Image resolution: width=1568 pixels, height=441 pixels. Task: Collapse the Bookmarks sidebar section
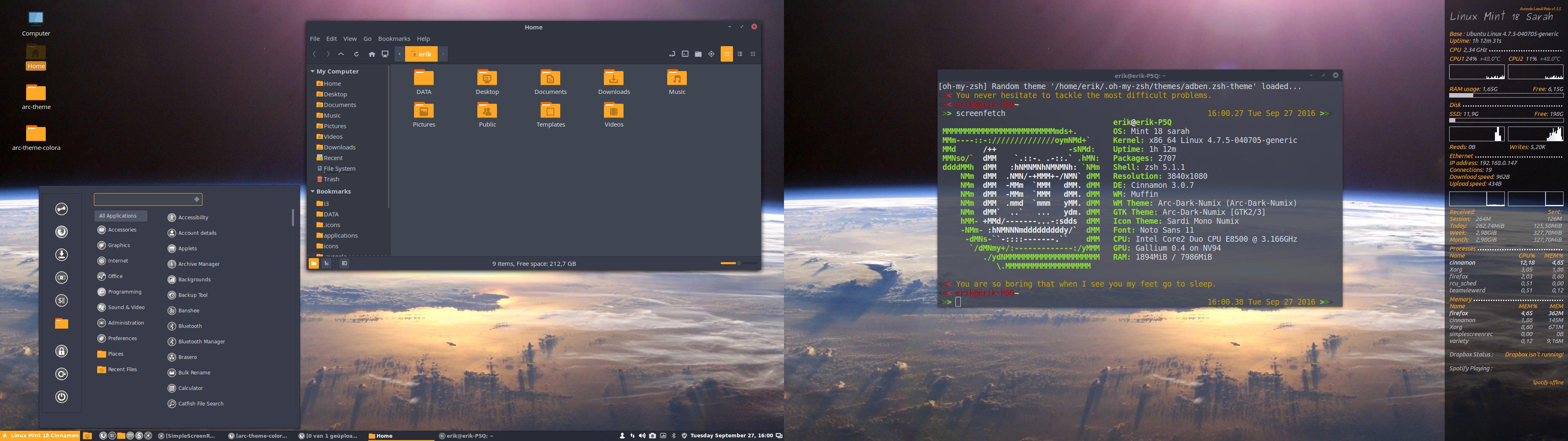(x=312, y=192)
